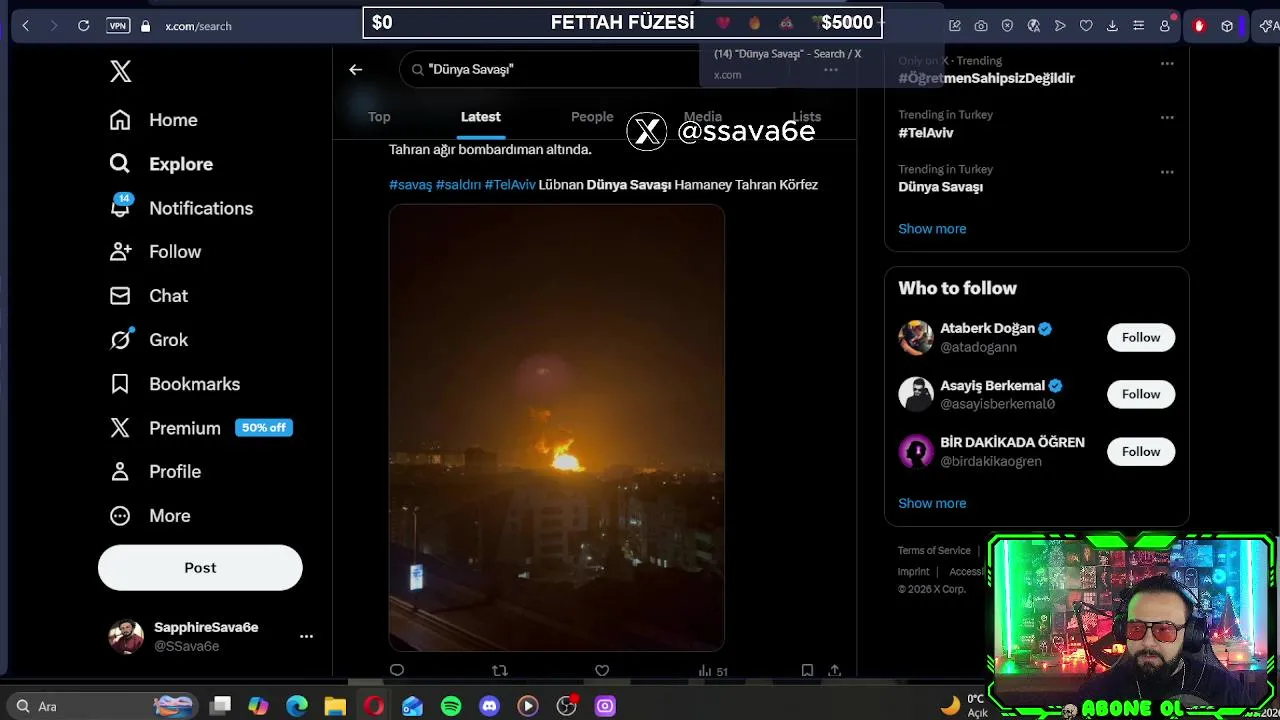
Task: Follow Ataberk Doğan
Action: coord(1141,338)
